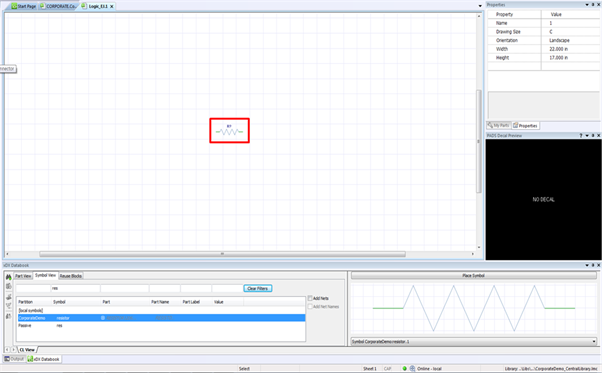Open the Properties panel options arrow
The image size is (602, 373).
587,5
